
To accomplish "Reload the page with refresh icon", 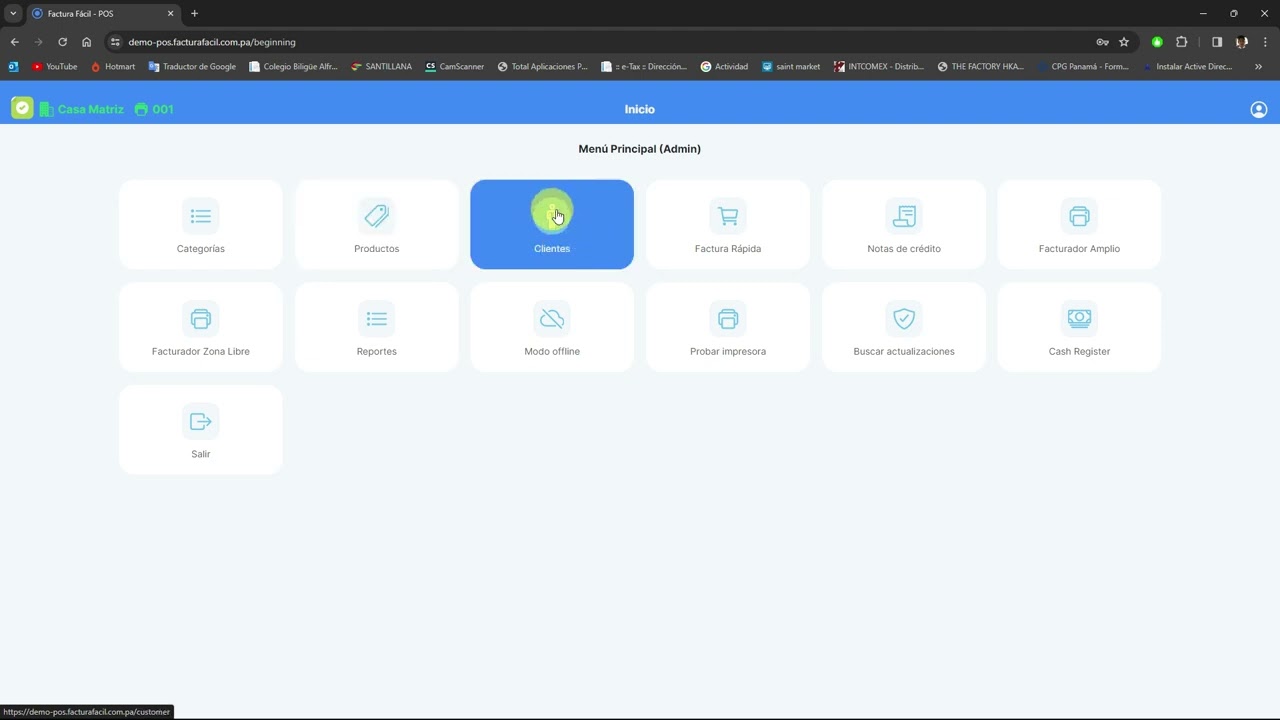I will pyautogui.click(x=62, y=42).
